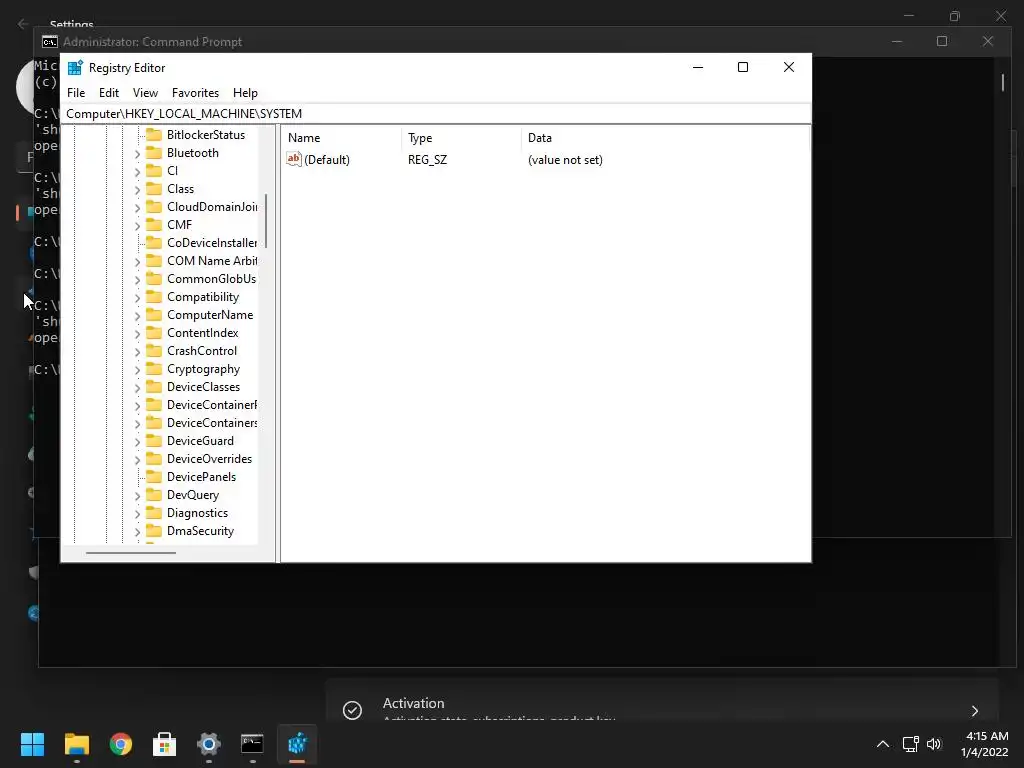This screenshot has height=768, width=1024.
Task: Expand the ContentIndex key
Action: point(137,334)
